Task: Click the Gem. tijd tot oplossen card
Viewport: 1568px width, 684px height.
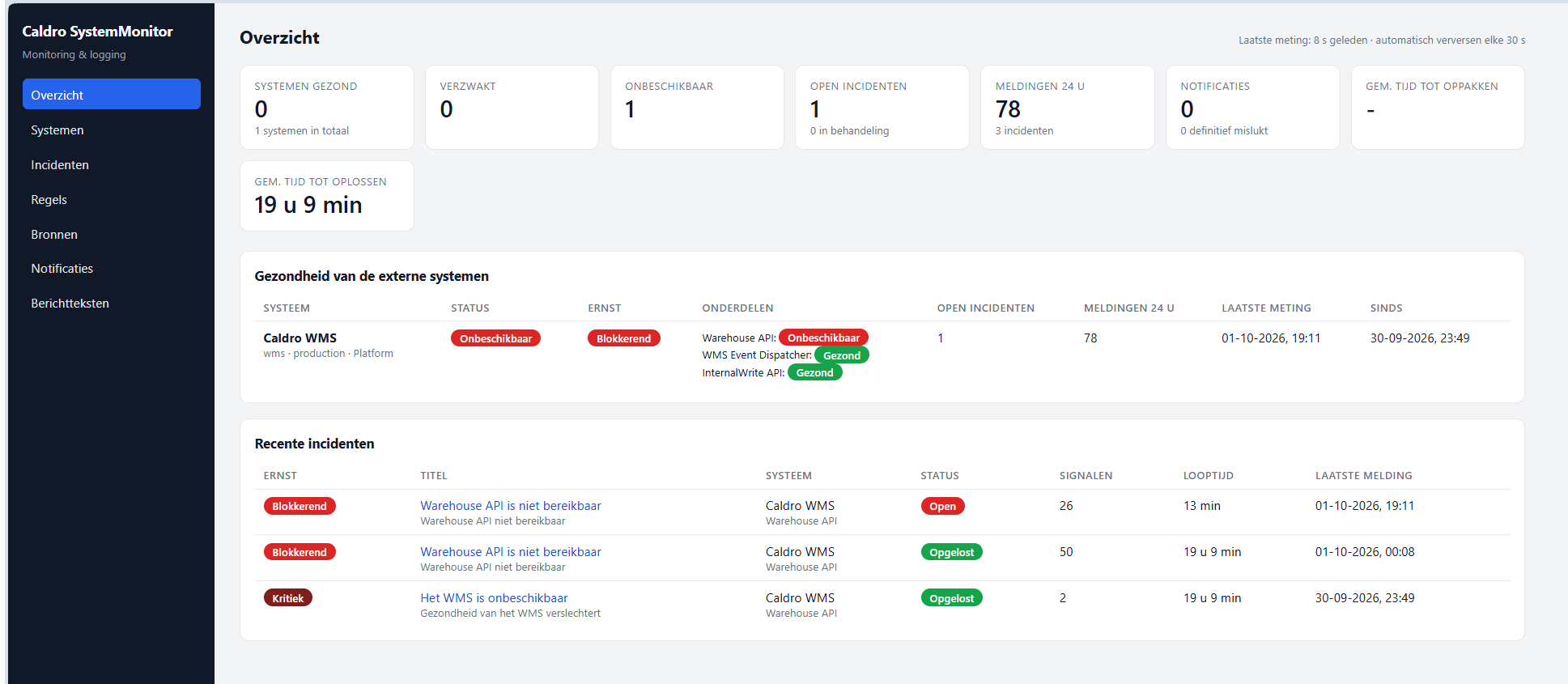Action: pyautogui.click(x=327, y=196)
